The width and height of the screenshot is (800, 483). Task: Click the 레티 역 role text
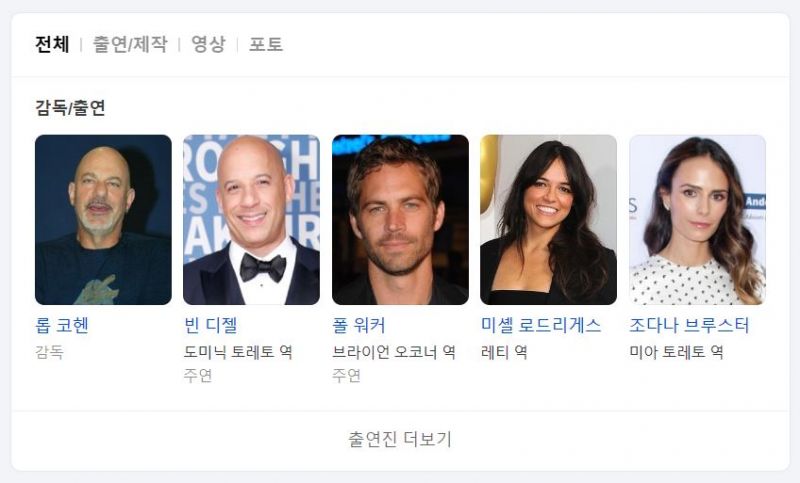tap(504, 352)
